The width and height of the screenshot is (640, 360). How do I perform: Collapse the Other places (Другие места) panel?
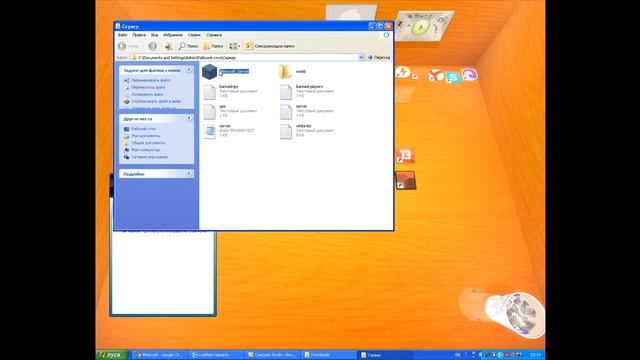tap(189, 118)
